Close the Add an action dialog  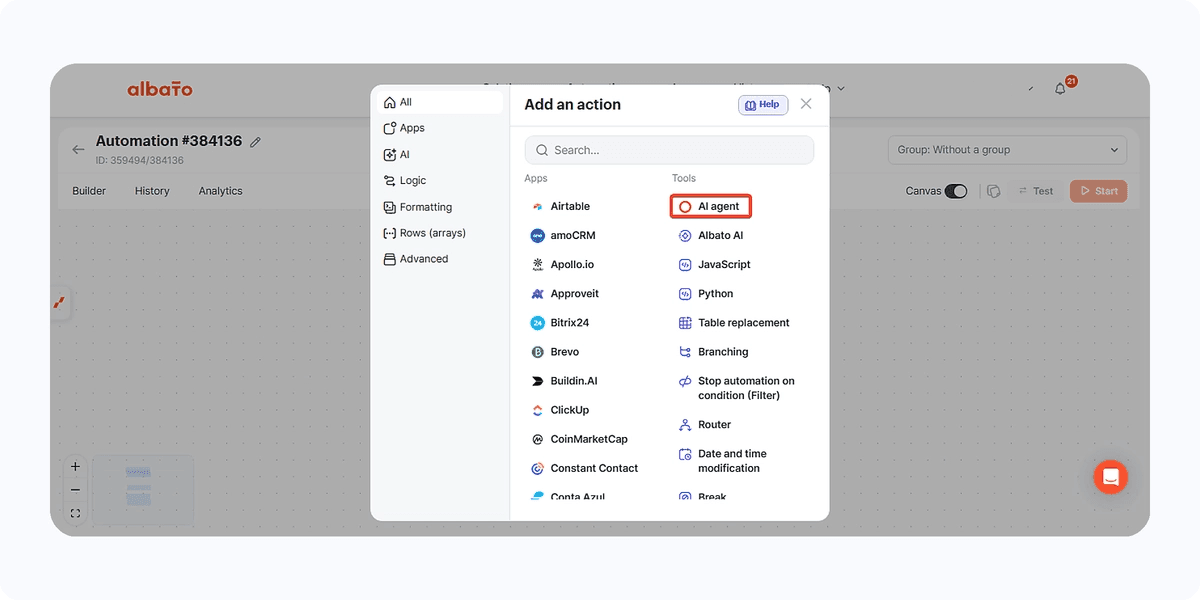click(806, 104)
